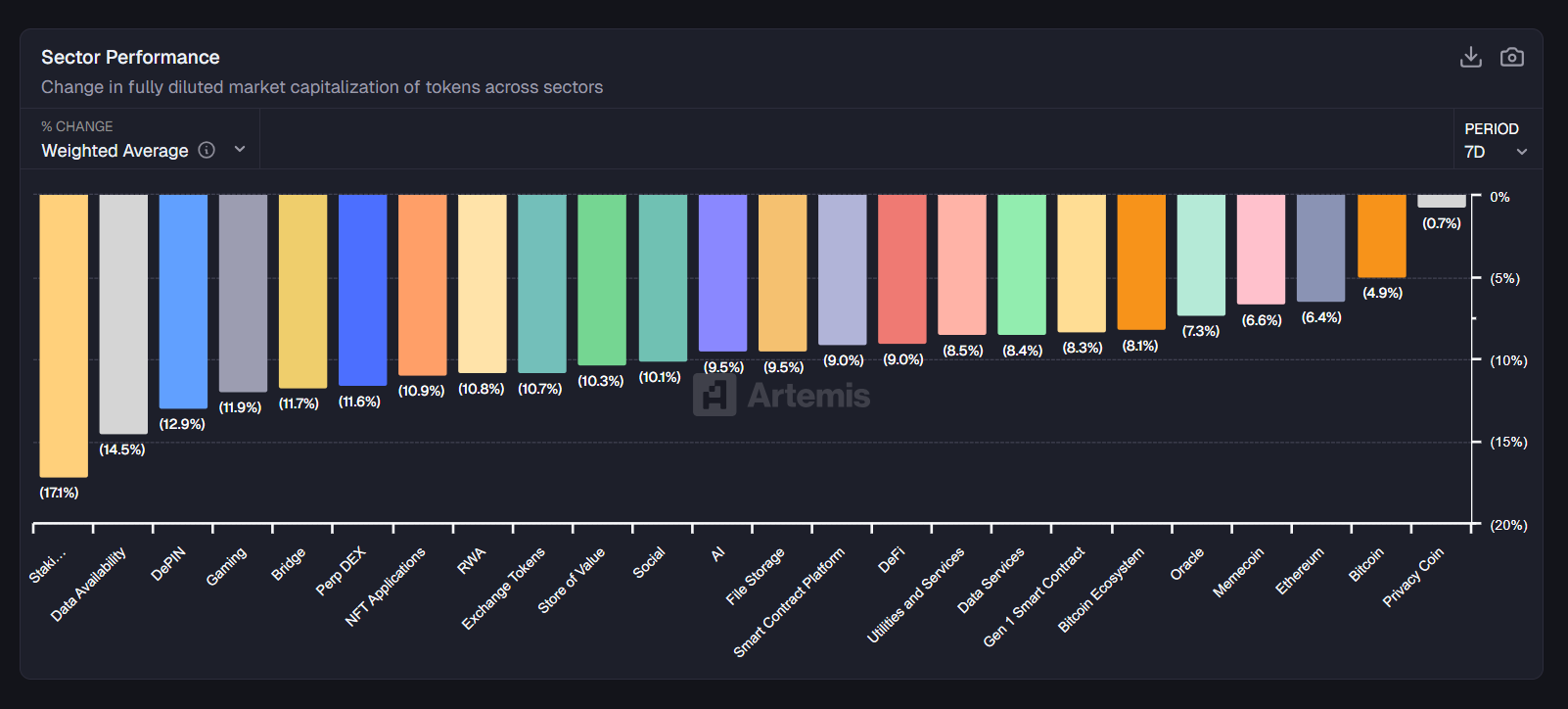Select the purple AI bar
Image resolution: width=1568 pixels, height=709 pixels.
(x=722, y=272)
